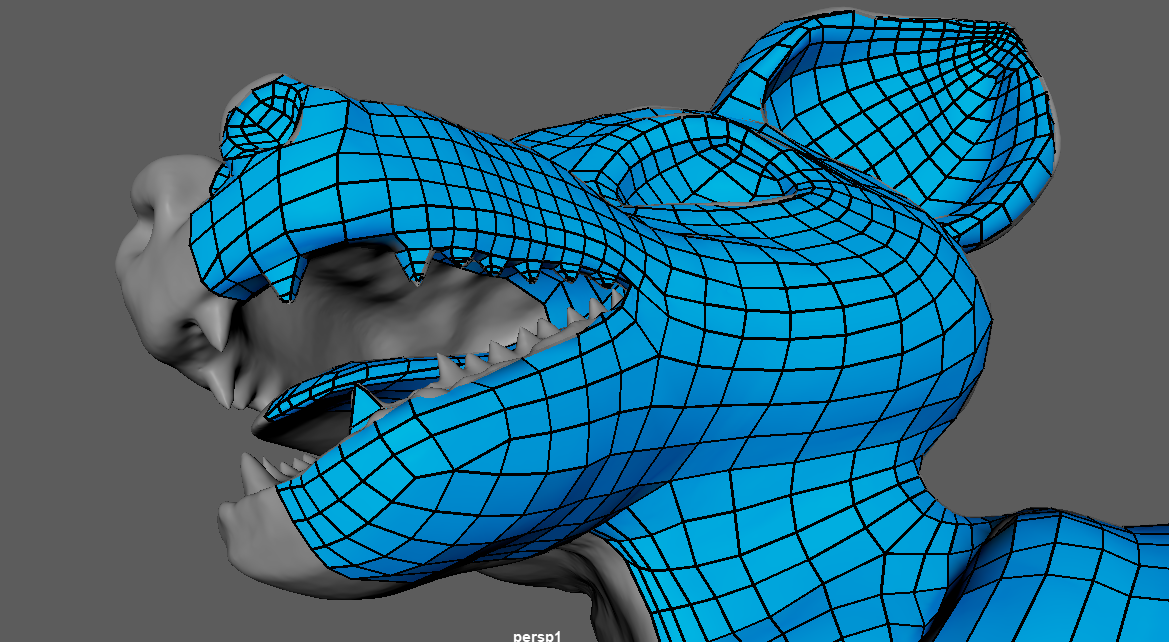The image size is (1169, 642).
Task: Select the round eye mesh on the head
Action: tap(265, 118)
